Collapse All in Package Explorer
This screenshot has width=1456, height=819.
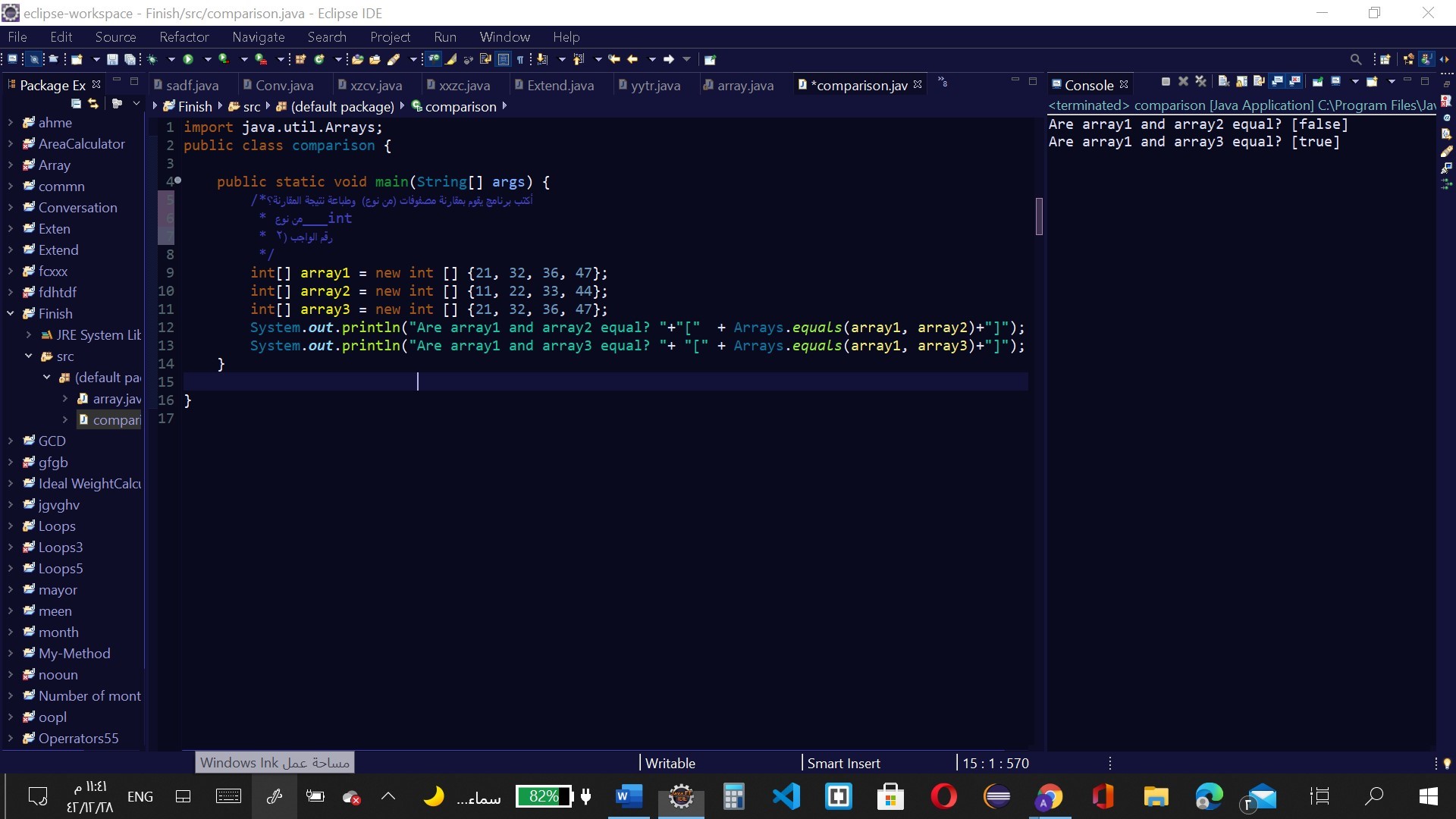(x=76, y=105)
